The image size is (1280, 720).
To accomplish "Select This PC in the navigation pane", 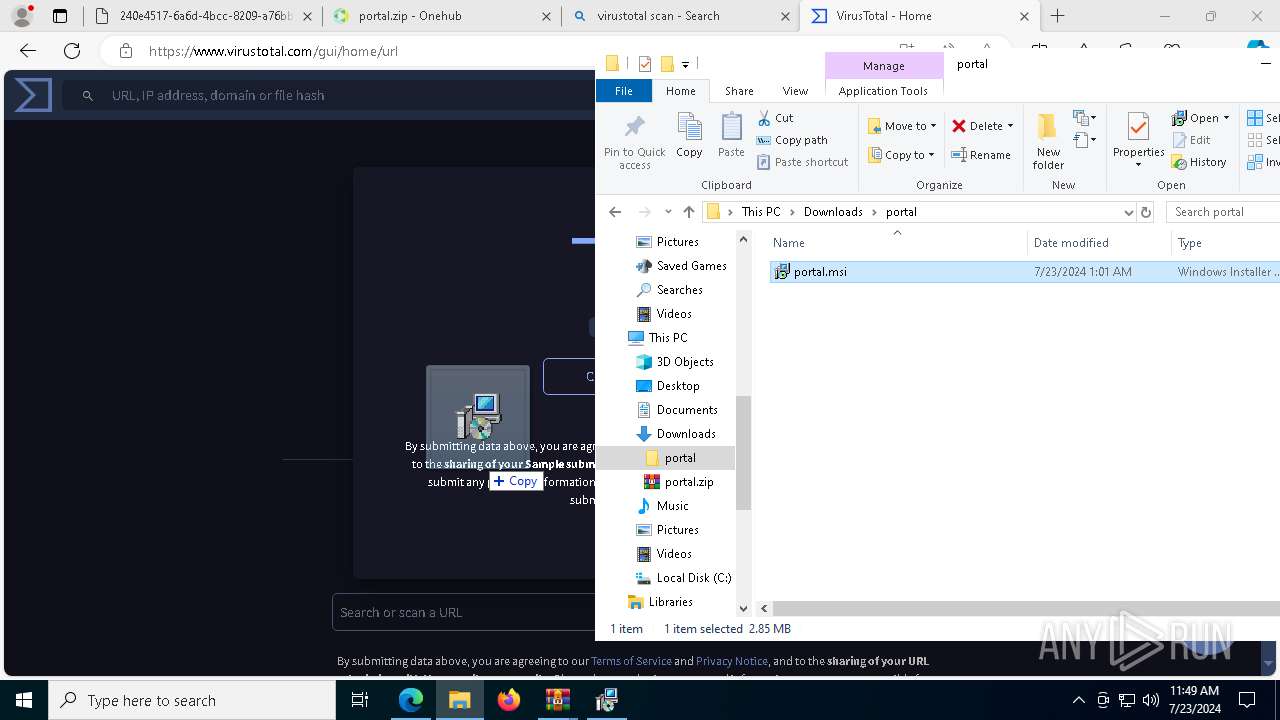I will pos(667,338).
